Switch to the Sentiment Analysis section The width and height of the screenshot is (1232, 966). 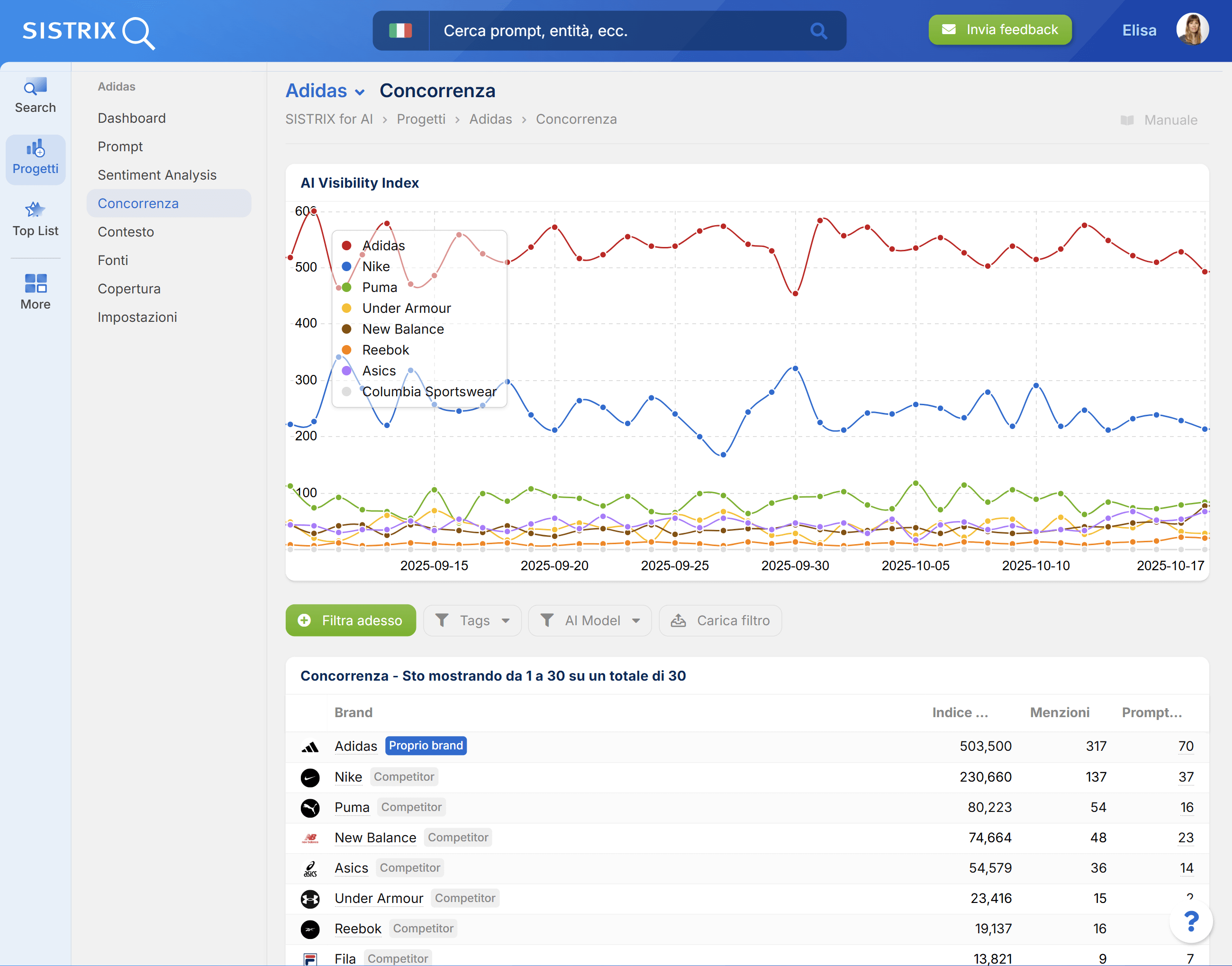coord(157,175)
